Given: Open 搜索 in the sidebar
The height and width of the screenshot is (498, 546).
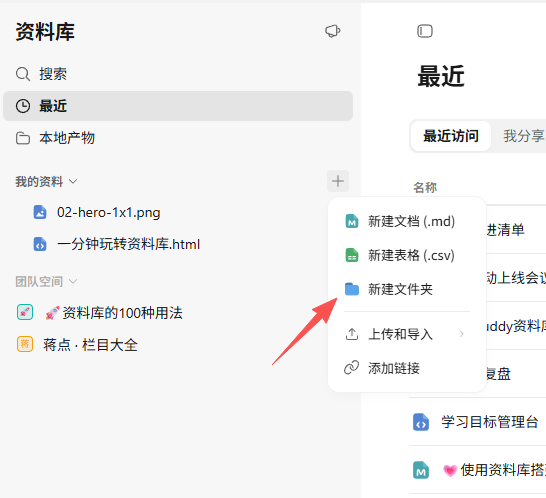Looking at the screenshot, I should click(178, 74).
